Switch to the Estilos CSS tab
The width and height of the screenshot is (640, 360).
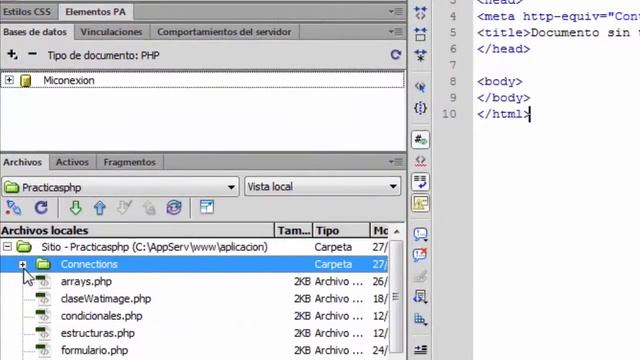27,12
